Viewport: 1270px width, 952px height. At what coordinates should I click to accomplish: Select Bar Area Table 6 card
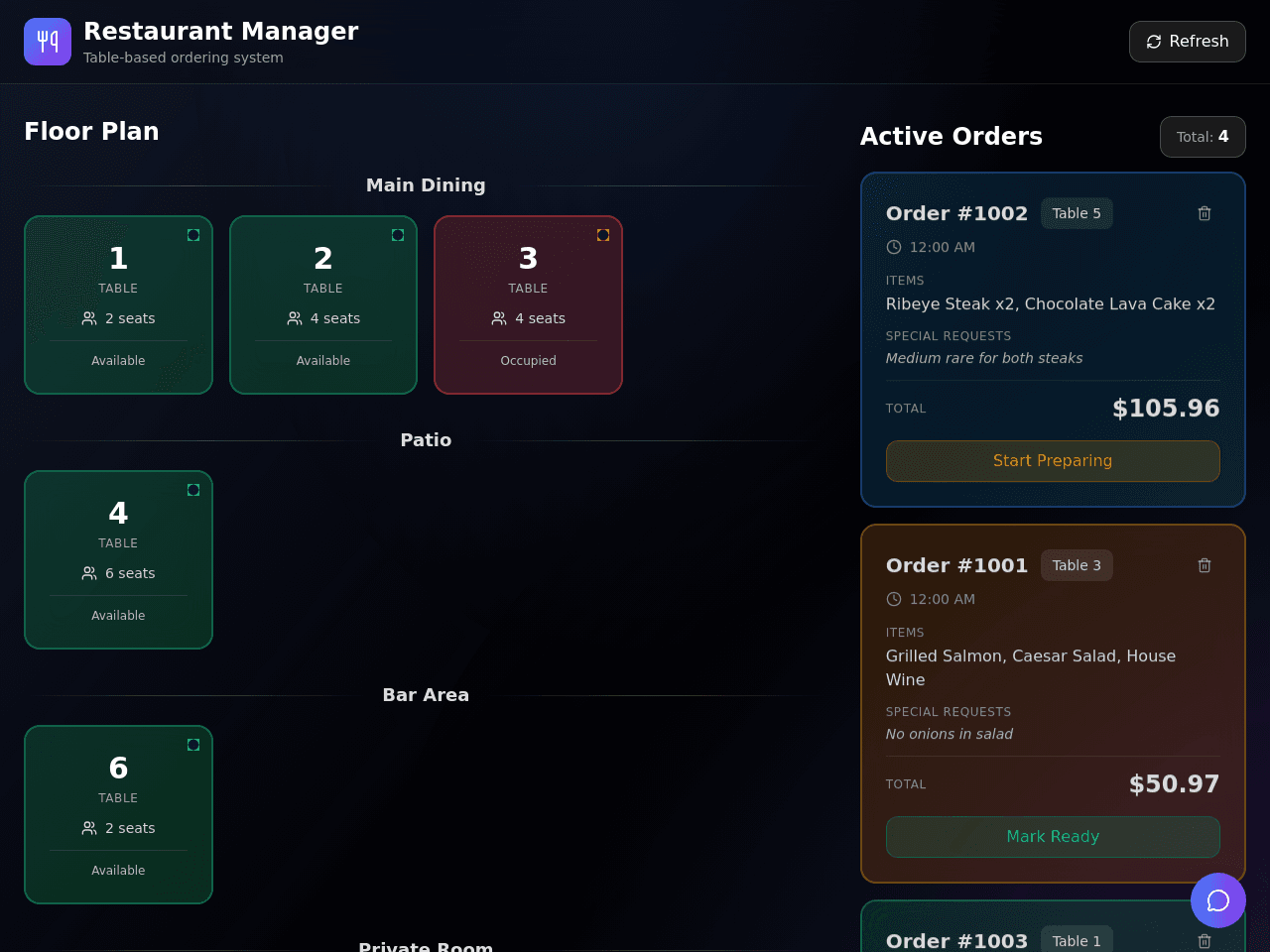(x=118, y=814)
